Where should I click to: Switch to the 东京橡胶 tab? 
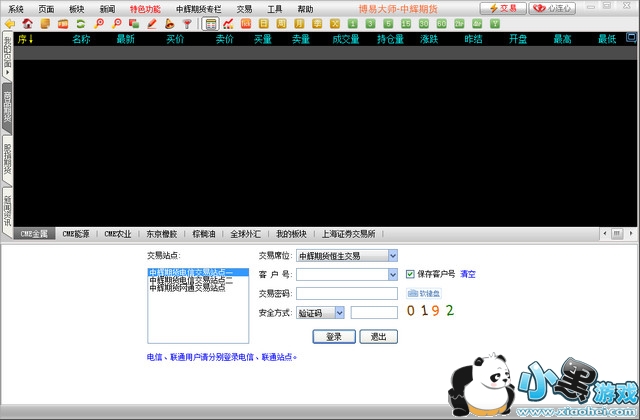[x=161, y=234]
